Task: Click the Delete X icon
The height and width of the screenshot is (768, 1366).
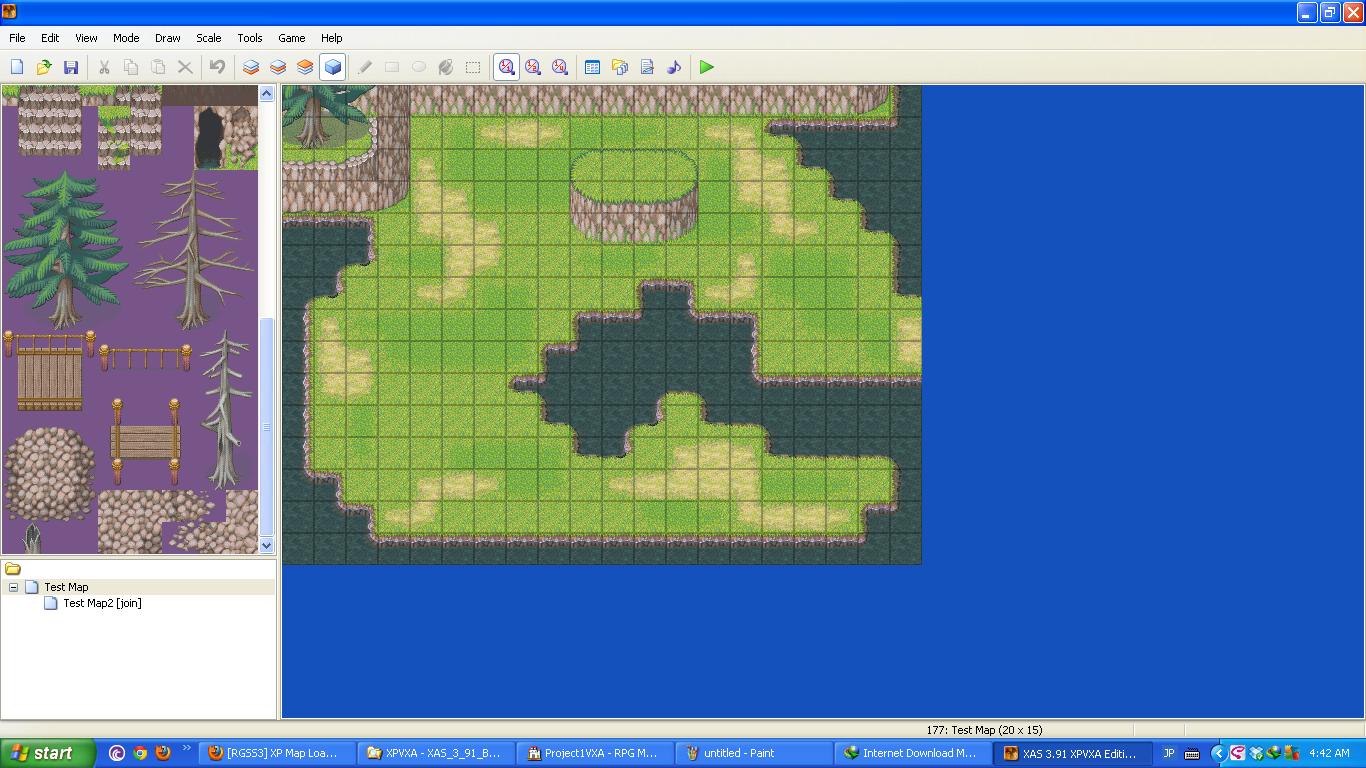Action: coord(185,67)
